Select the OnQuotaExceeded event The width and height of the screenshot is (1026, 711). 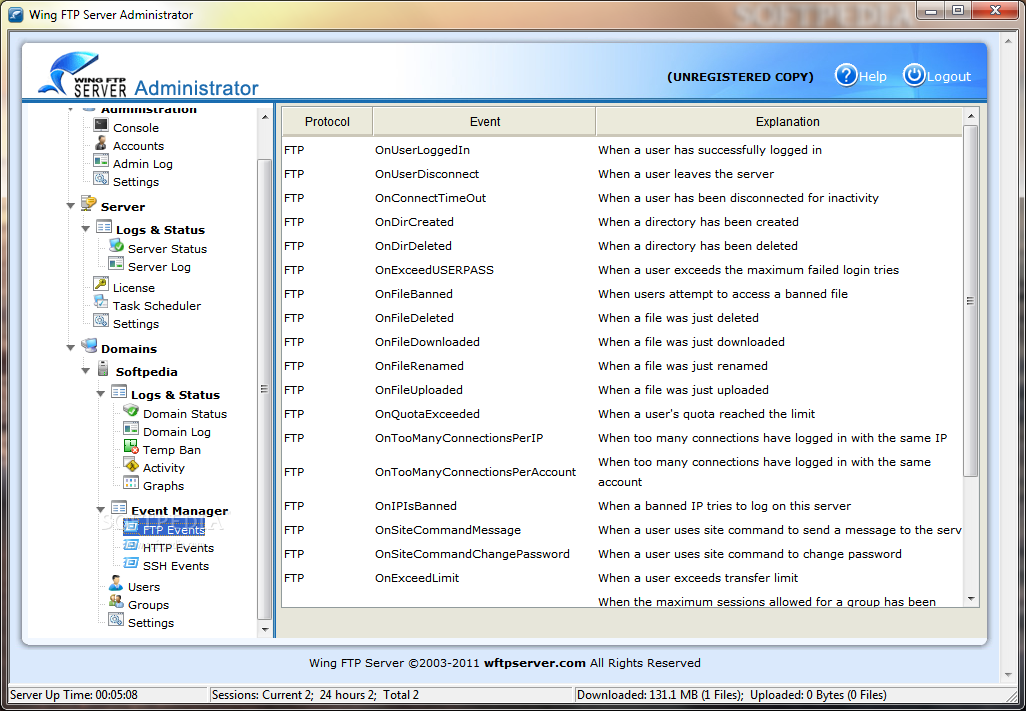click(x=427, y=414)
